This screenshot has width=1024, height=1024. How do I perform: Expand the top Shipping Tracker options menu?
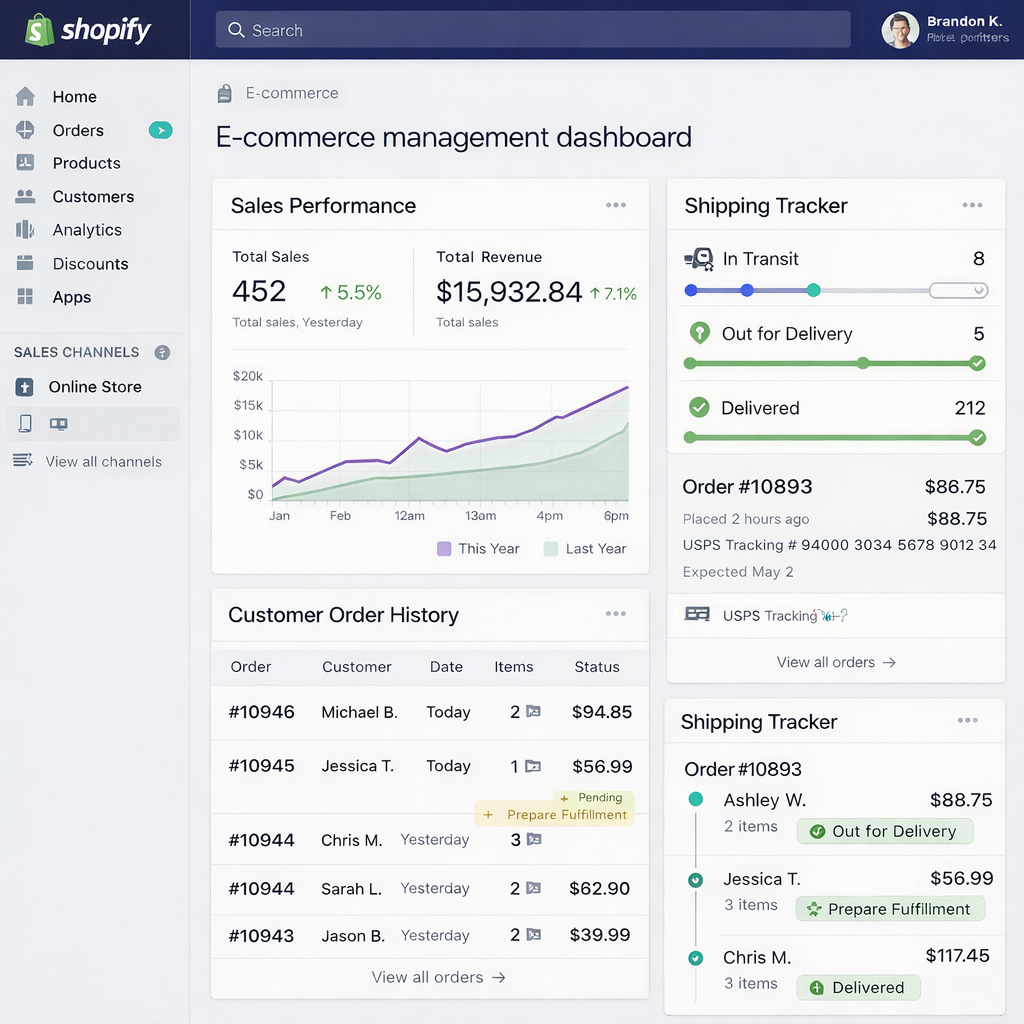point(972,206)
